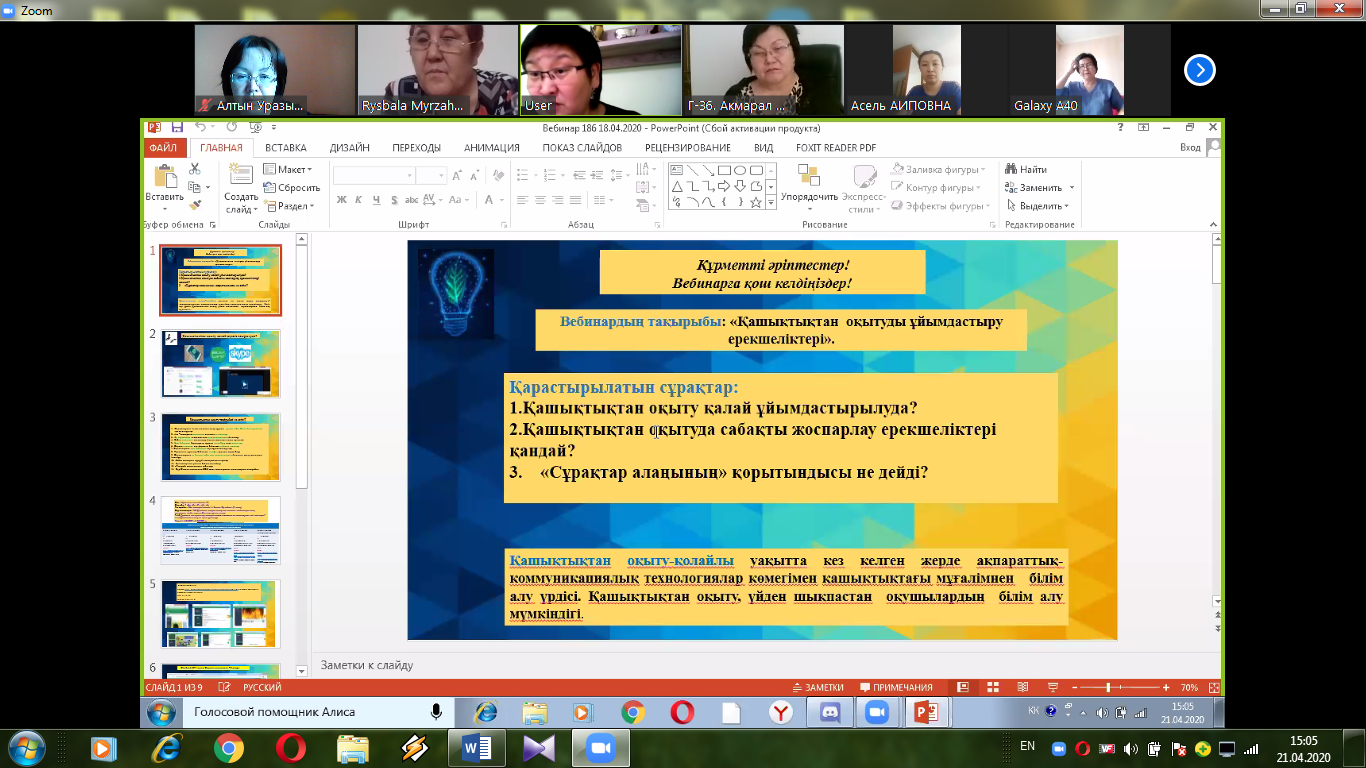Click the Вход sign-in link

(x=1190, y=148)
